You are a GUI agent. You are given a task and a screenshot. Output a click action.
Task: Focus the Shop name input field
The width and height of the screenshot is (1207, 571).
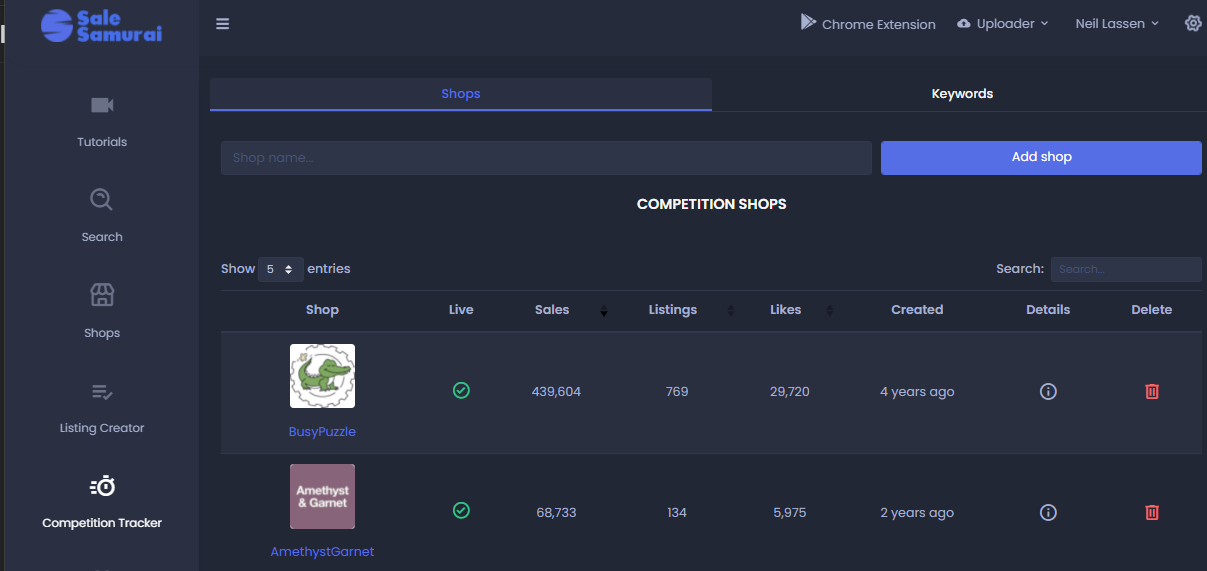coord(546,158)
